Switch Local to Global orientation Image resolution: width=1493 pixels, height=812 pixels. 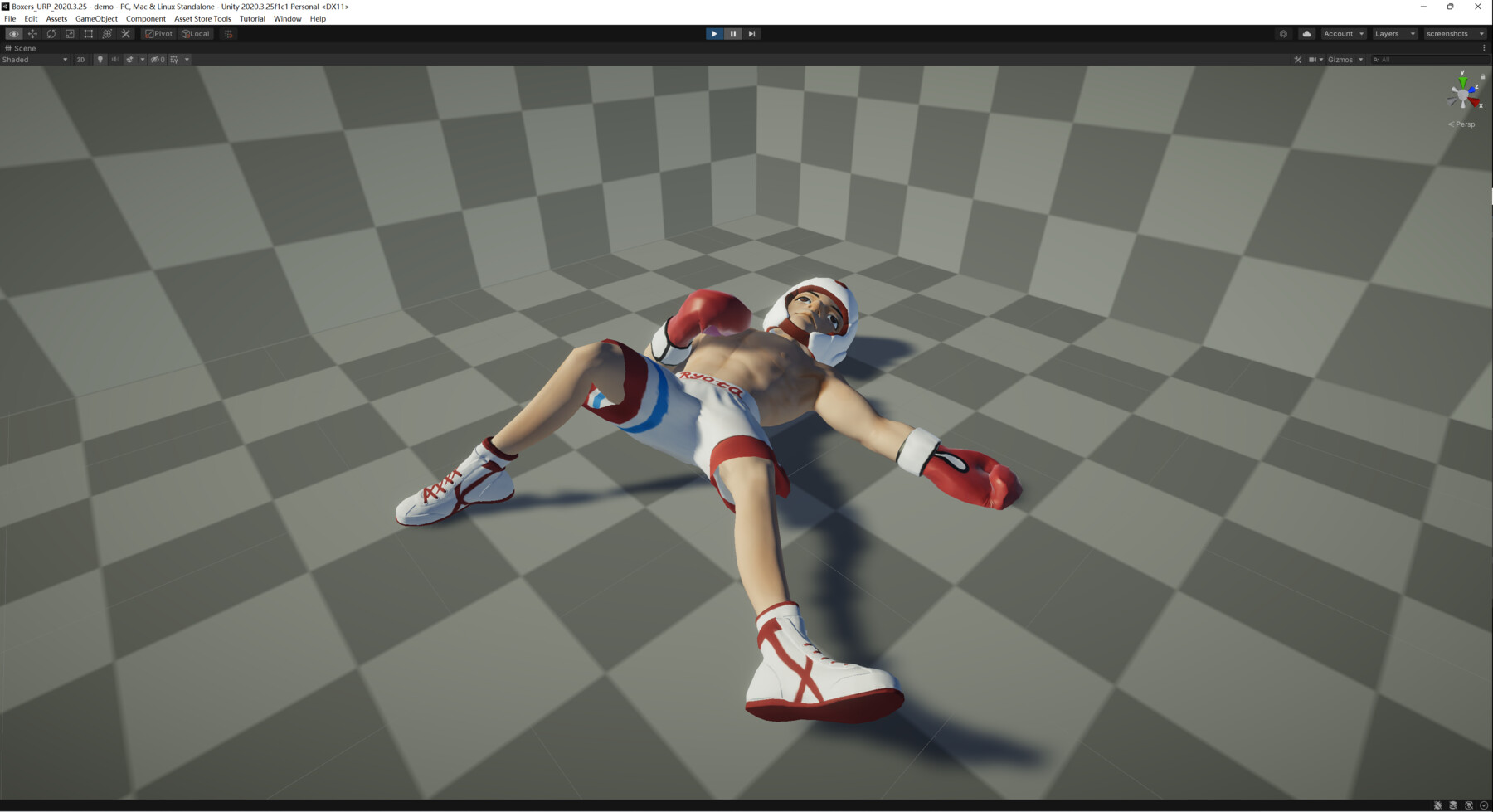(x=196, y=33)
